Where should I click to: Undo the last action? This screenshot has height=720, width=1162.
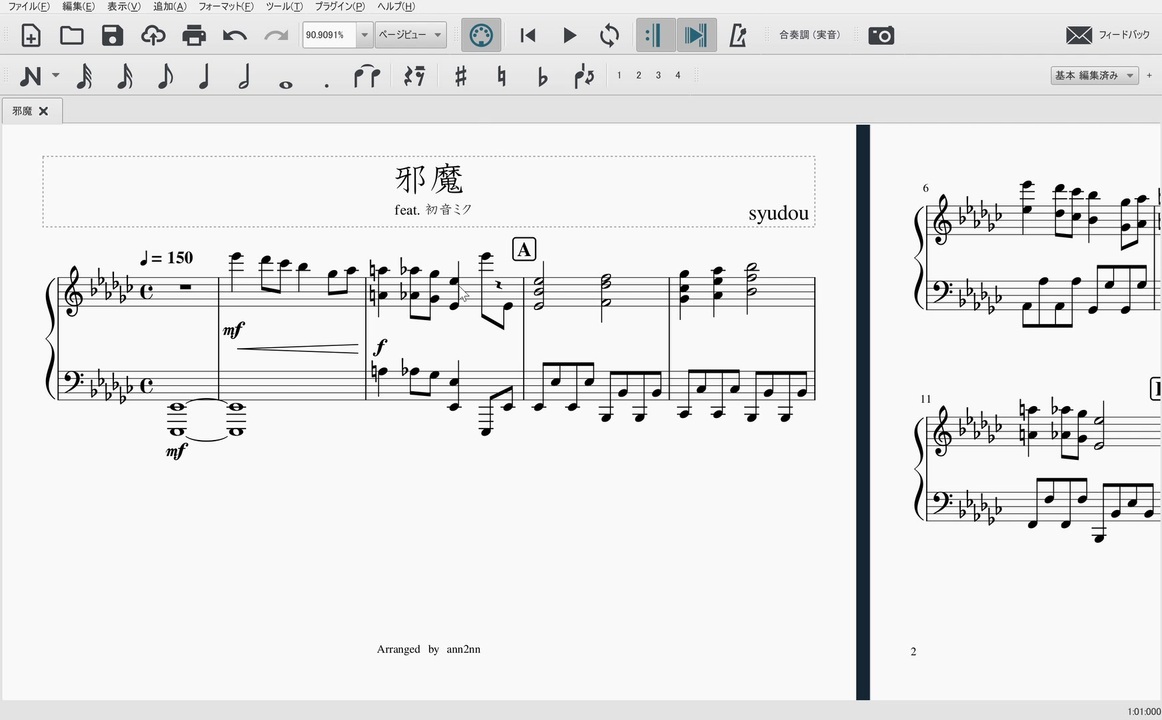tap(235, 36)
